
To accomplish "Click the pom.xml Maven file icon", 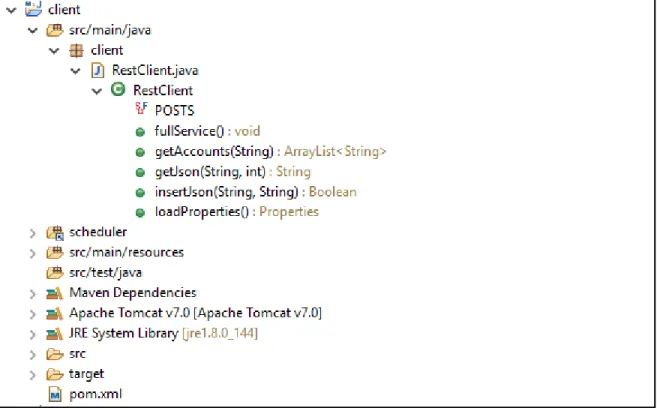I will [55, 394].
